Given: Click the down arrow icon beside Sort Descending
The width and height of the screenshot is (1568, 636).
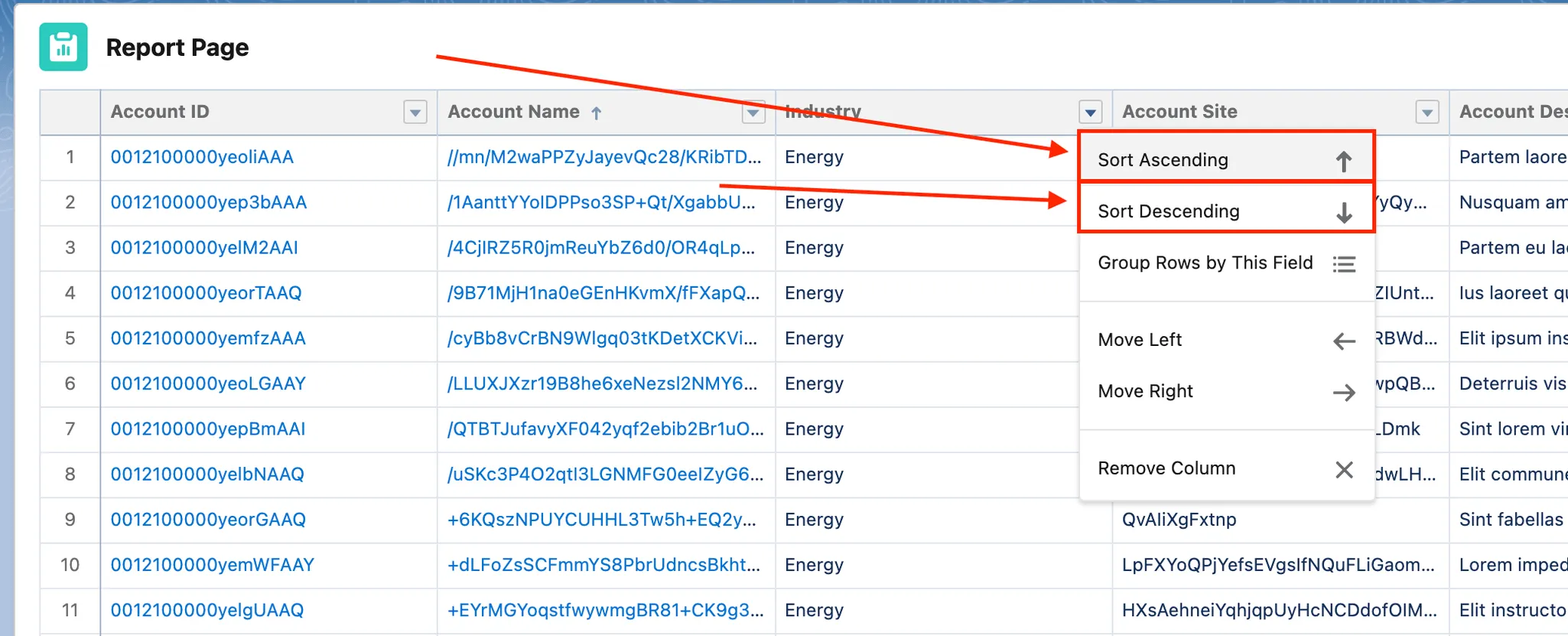Looking at the screenshot, I should 1343,212.
